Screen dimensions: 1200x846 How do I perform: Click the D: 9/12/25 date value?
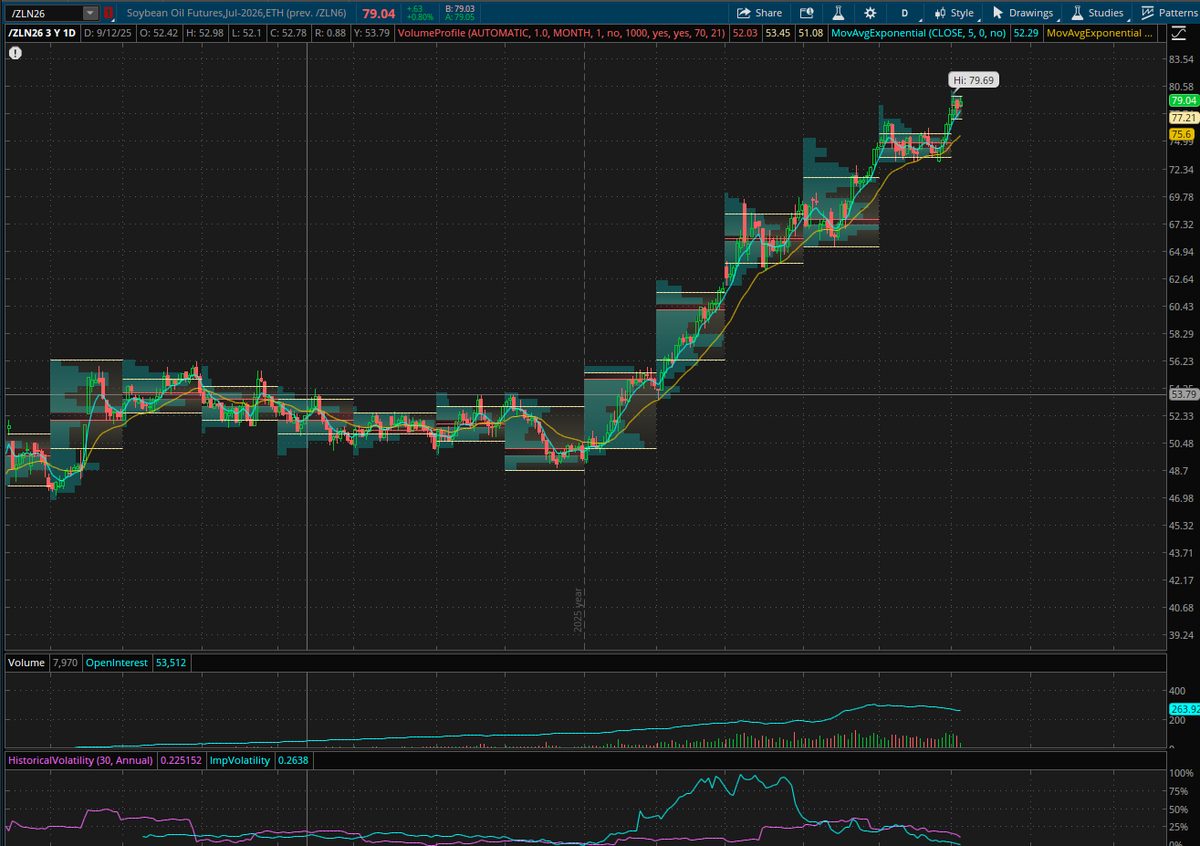pos(108,33)
